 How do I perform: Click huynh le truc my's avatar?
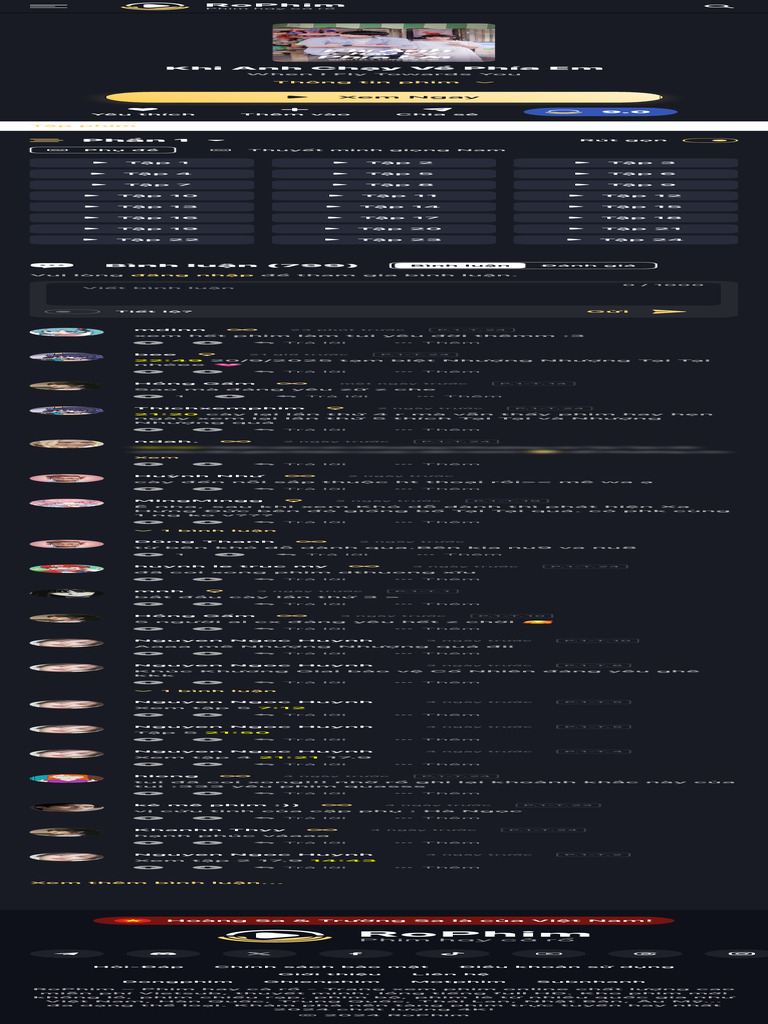(67, 569)
